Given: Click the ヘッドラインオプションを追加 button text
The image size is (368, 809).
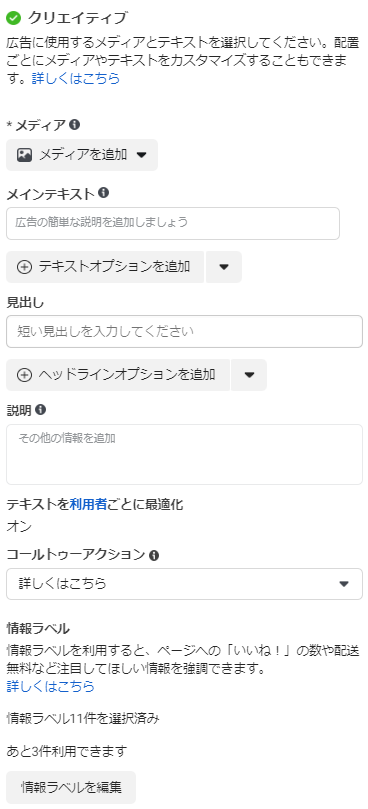Looking at the screenshot, I should [x=127, y=375].
